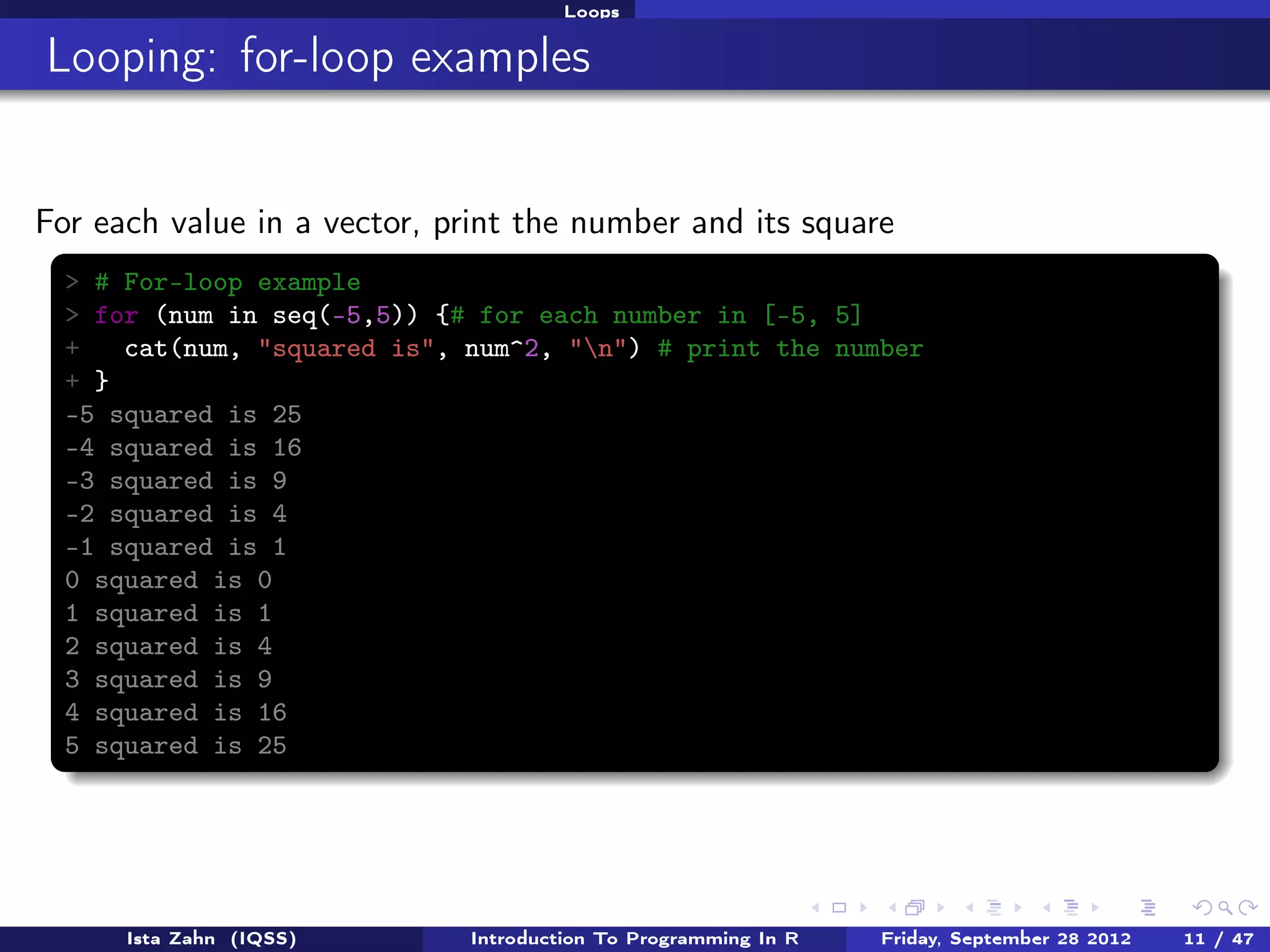This screenshot has height=952, width=1270.
Task: Click output line '-3 squared is 9'
Action: coord(176,482)
